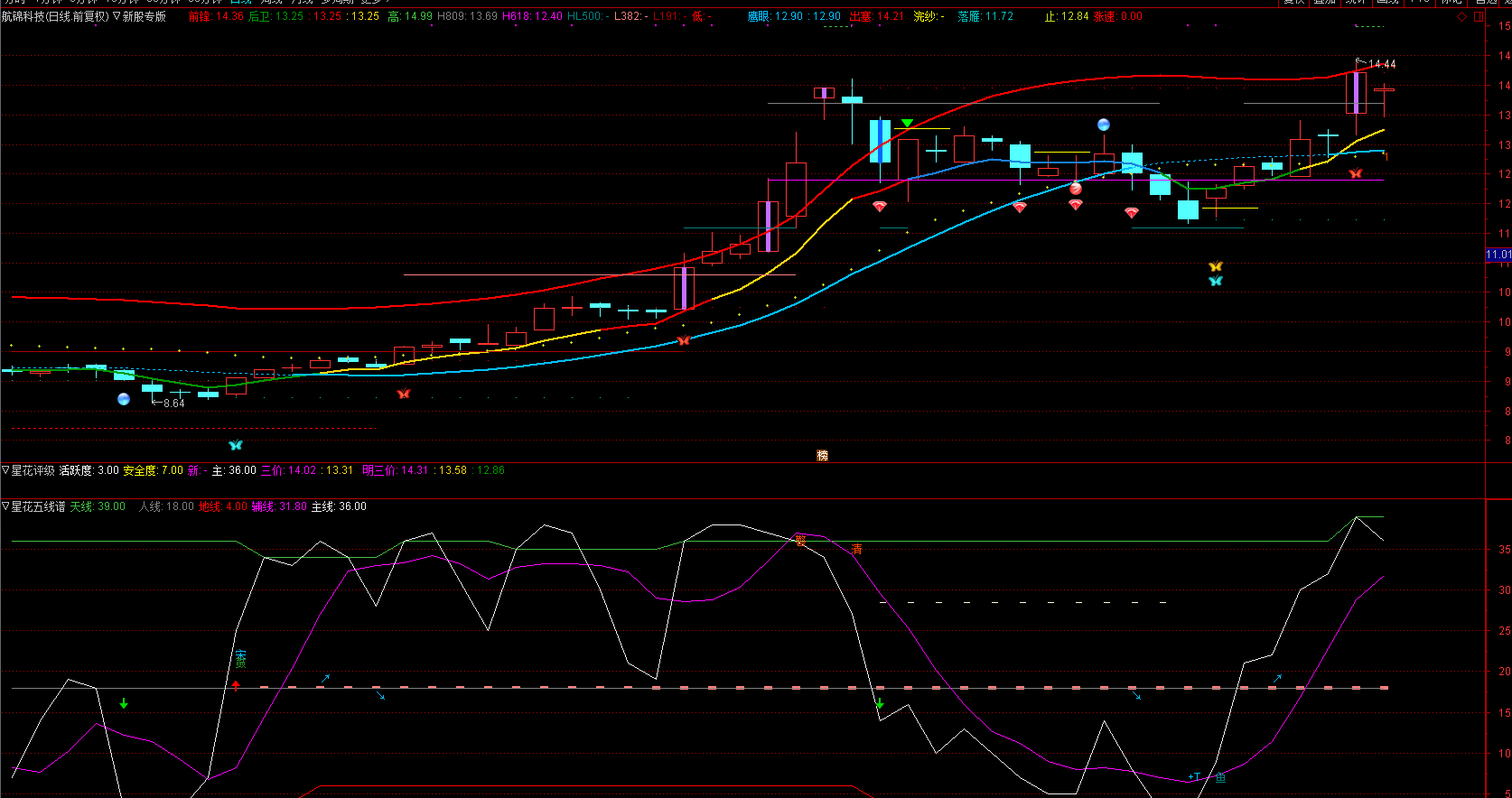The height and width of the screenshot is (798, 1512).
Task: Click the orange 榜 badge under the chart
Action: (822, 455)
